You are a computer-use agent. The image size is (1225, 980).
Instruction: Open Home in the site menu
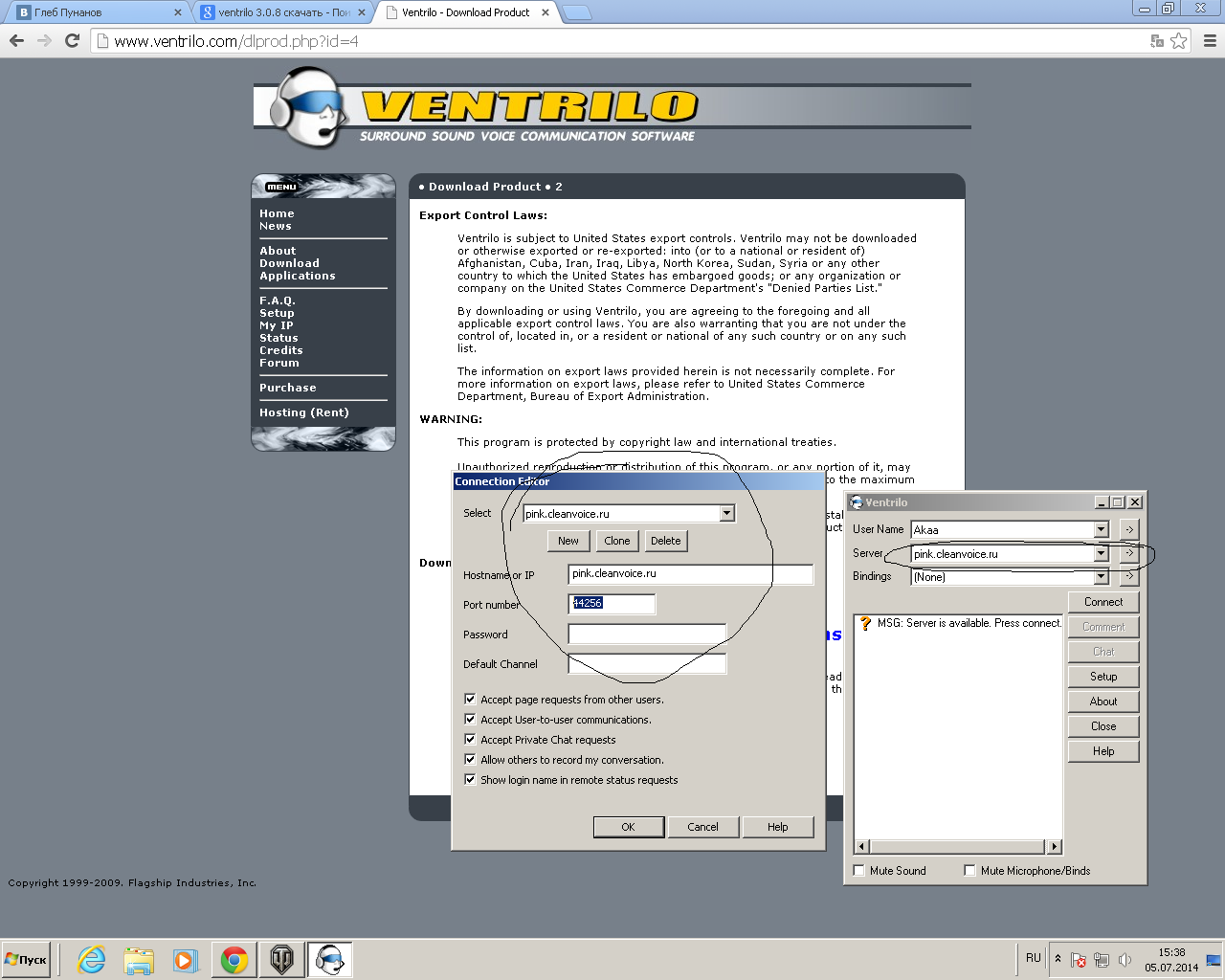[277, 213]
